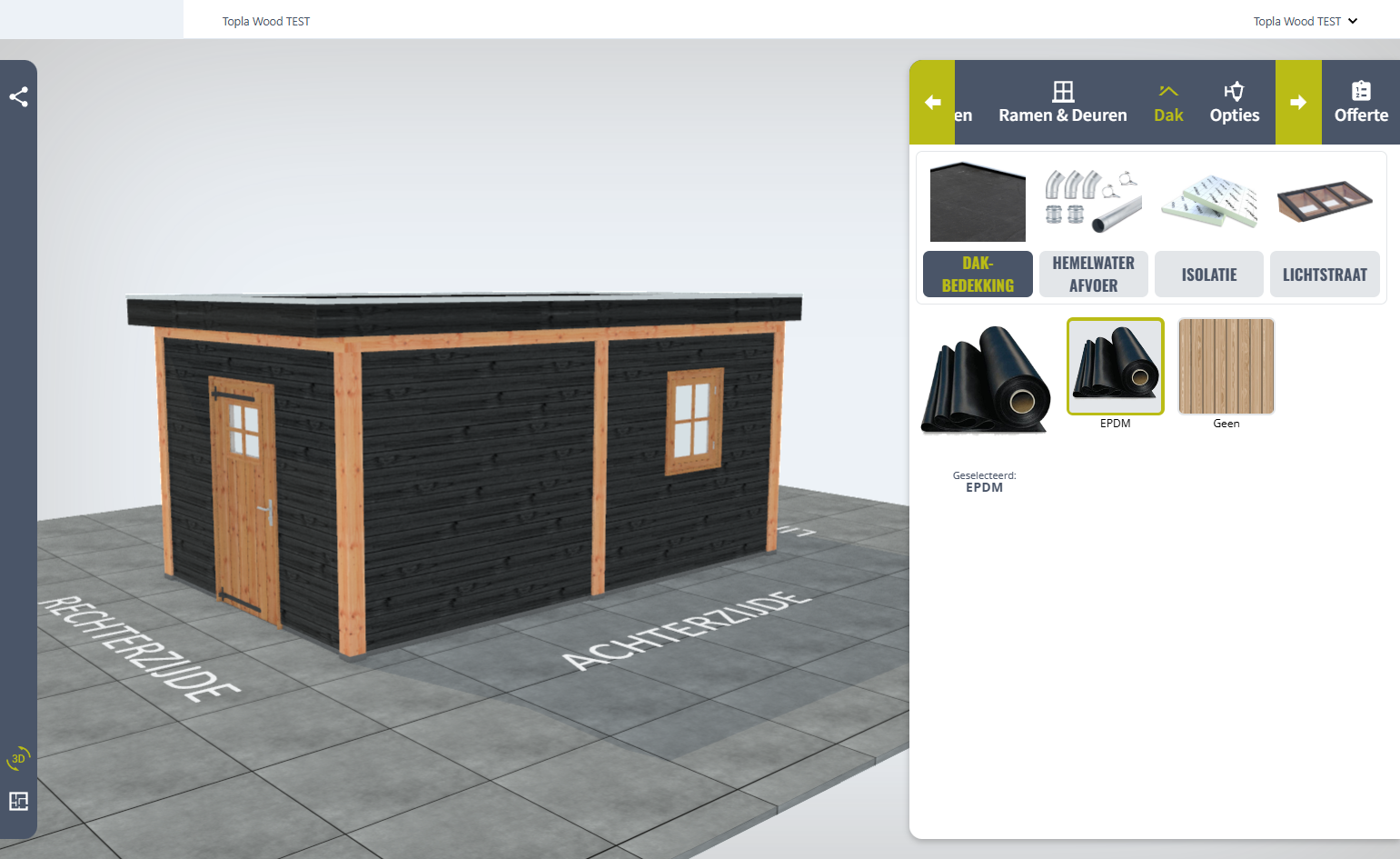Choose the EPDM roofing option
This screenshot has height=859, width=1400.
pyautogui.click(x=1116, y=366)
